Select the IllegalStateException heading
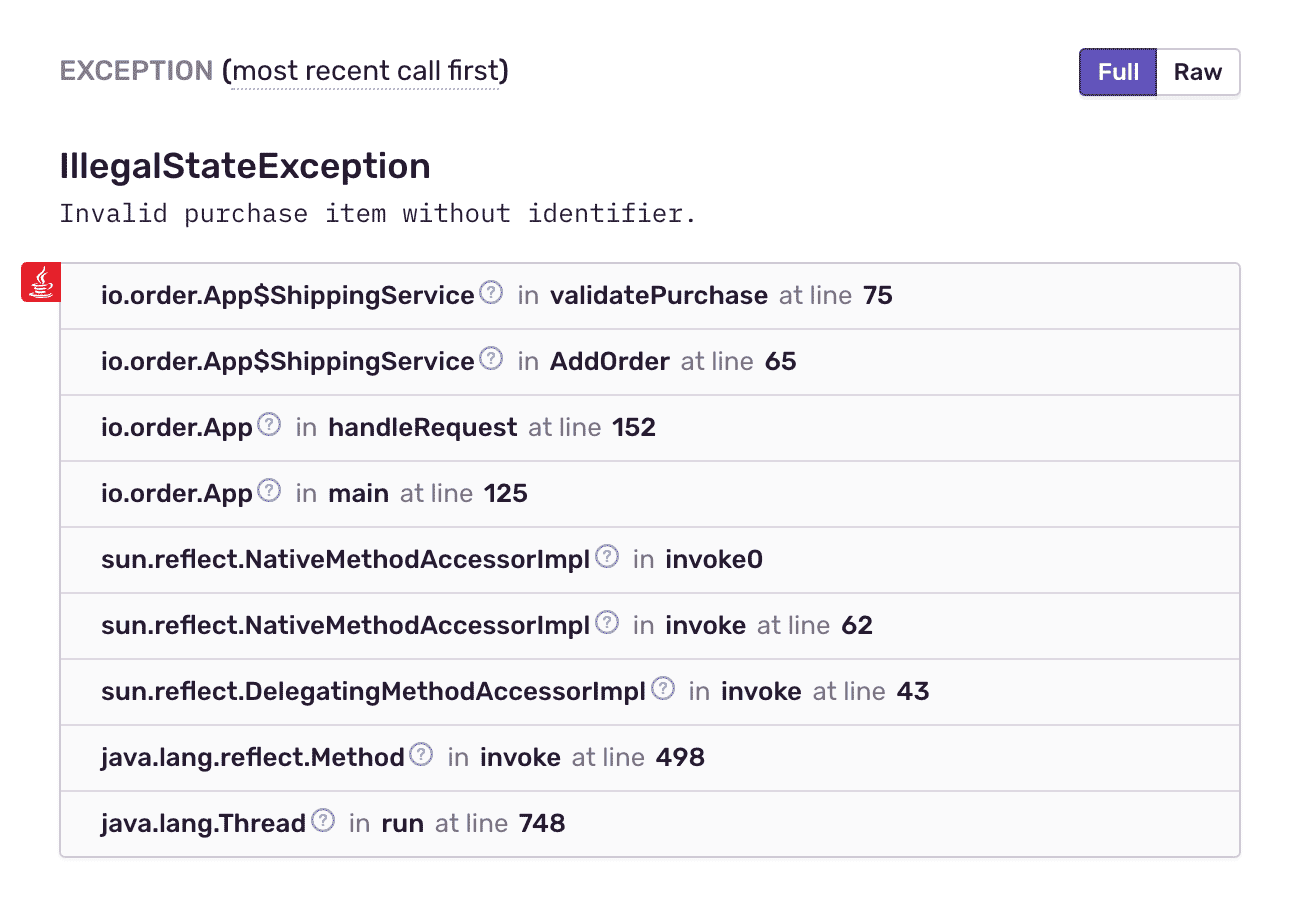This screenshot has width=1301, height=898. pos(245,166)
